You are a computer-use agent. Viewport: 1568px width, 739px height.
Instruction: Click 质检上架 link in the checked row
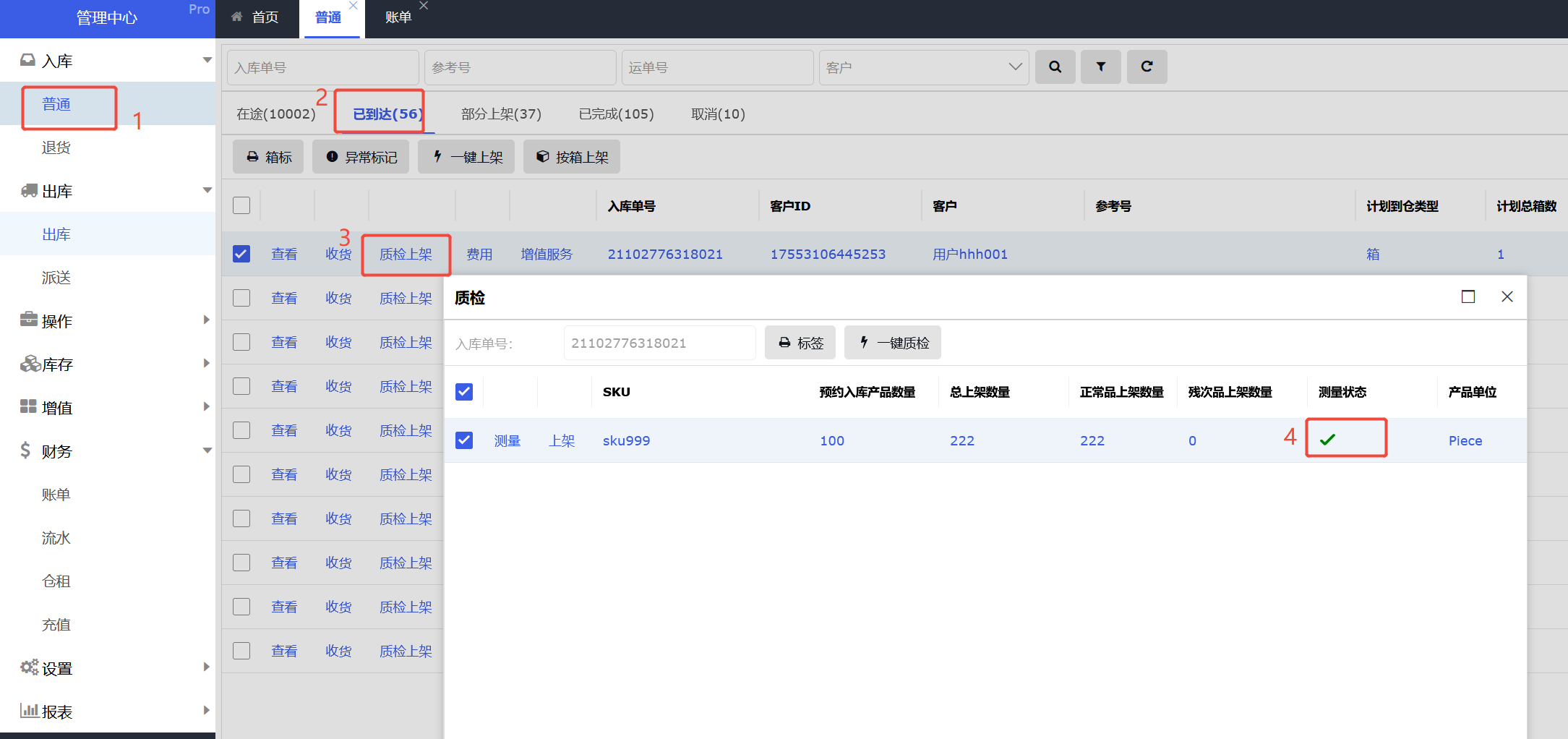coord(406,255)
